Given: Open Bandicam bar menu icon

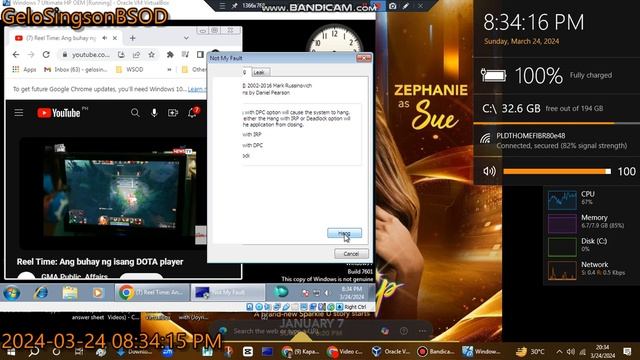Looking at the screenshot, I should (222, 6).
